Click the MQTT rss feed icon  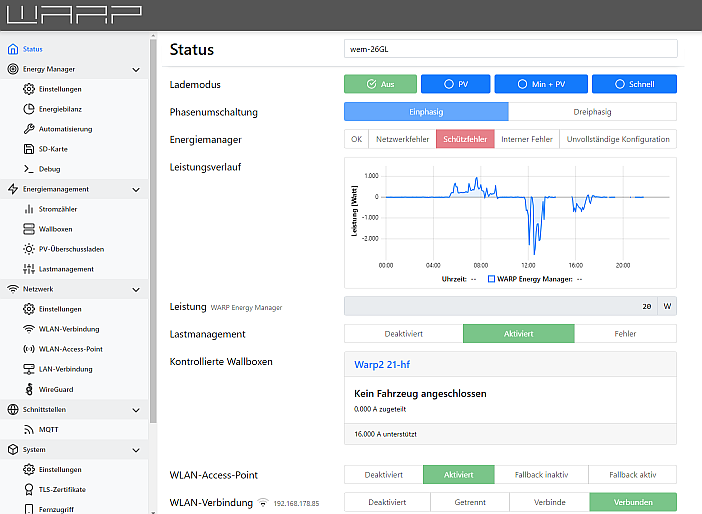click(29, 429)
